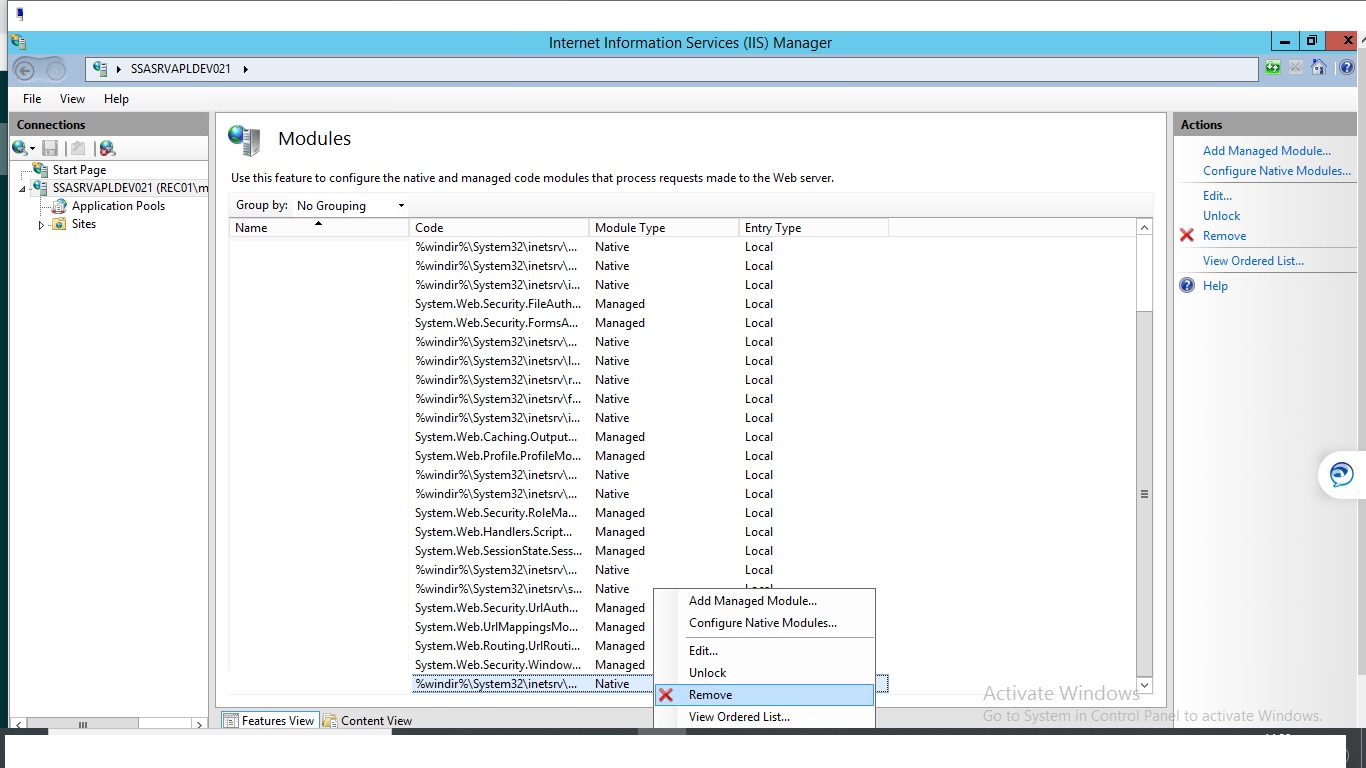This screenshot has height=768, width=1366.
Task: Choose Configure Native Modules in the context menu
Action: [765, 623]
